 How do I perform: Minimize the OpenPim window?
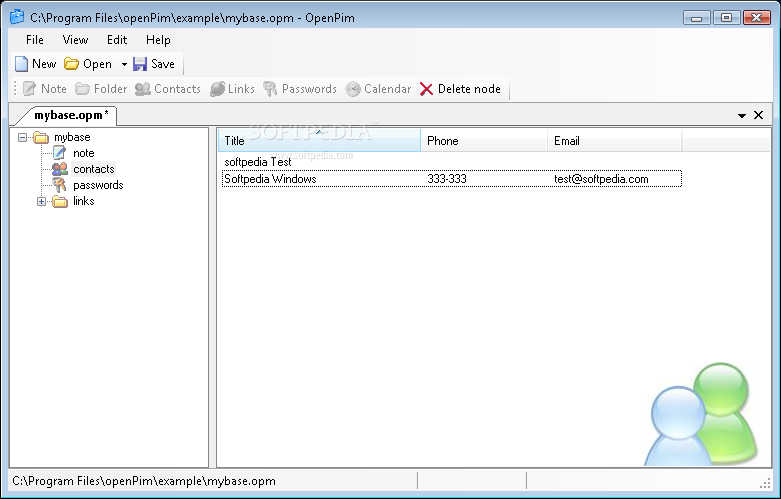[x=696, y=18]
